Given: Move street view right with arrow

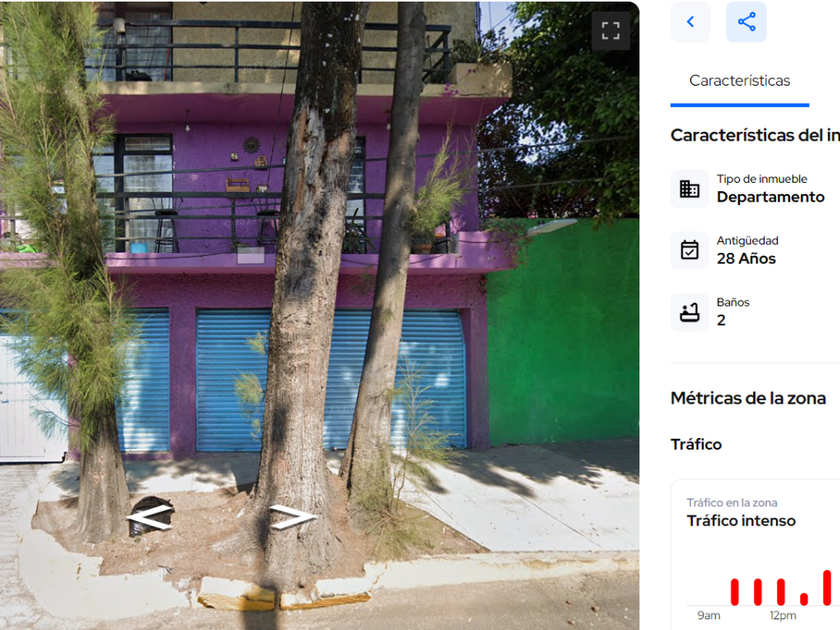Looking at the screenshot, I should pos(292,516).
